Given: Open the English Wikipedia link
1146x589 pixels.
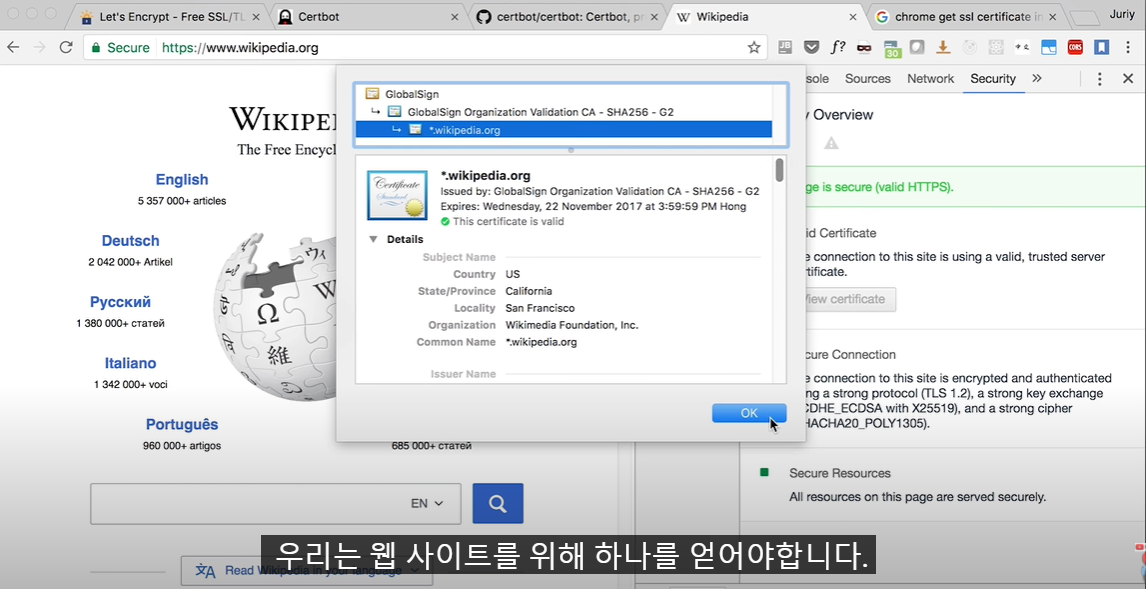Looking at the screenshot, I should click(182, 180).
